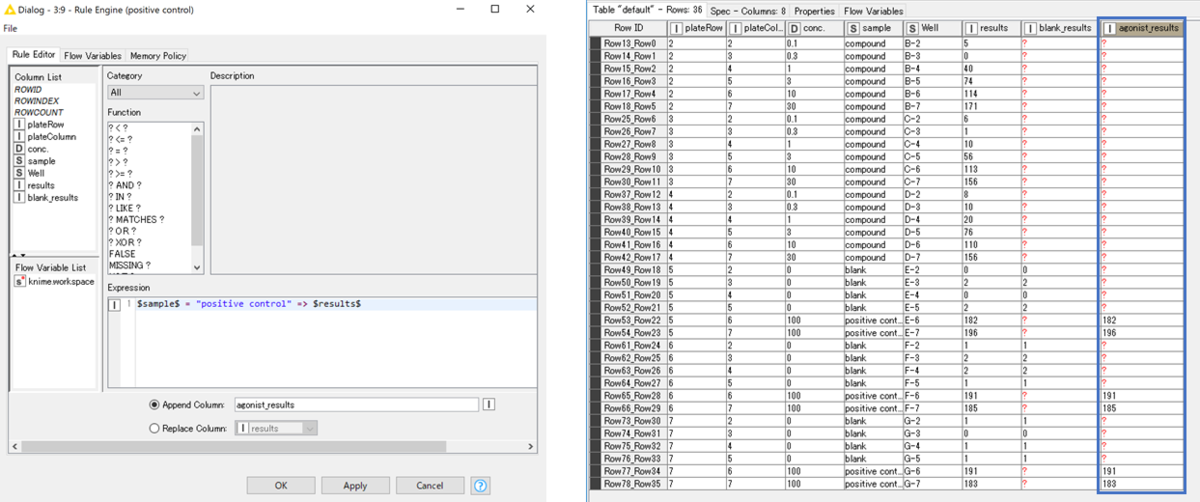Click the string icon beside sample column
Image resolution: width=1200 pixels, height=502 pixels.
pos(20,161)
